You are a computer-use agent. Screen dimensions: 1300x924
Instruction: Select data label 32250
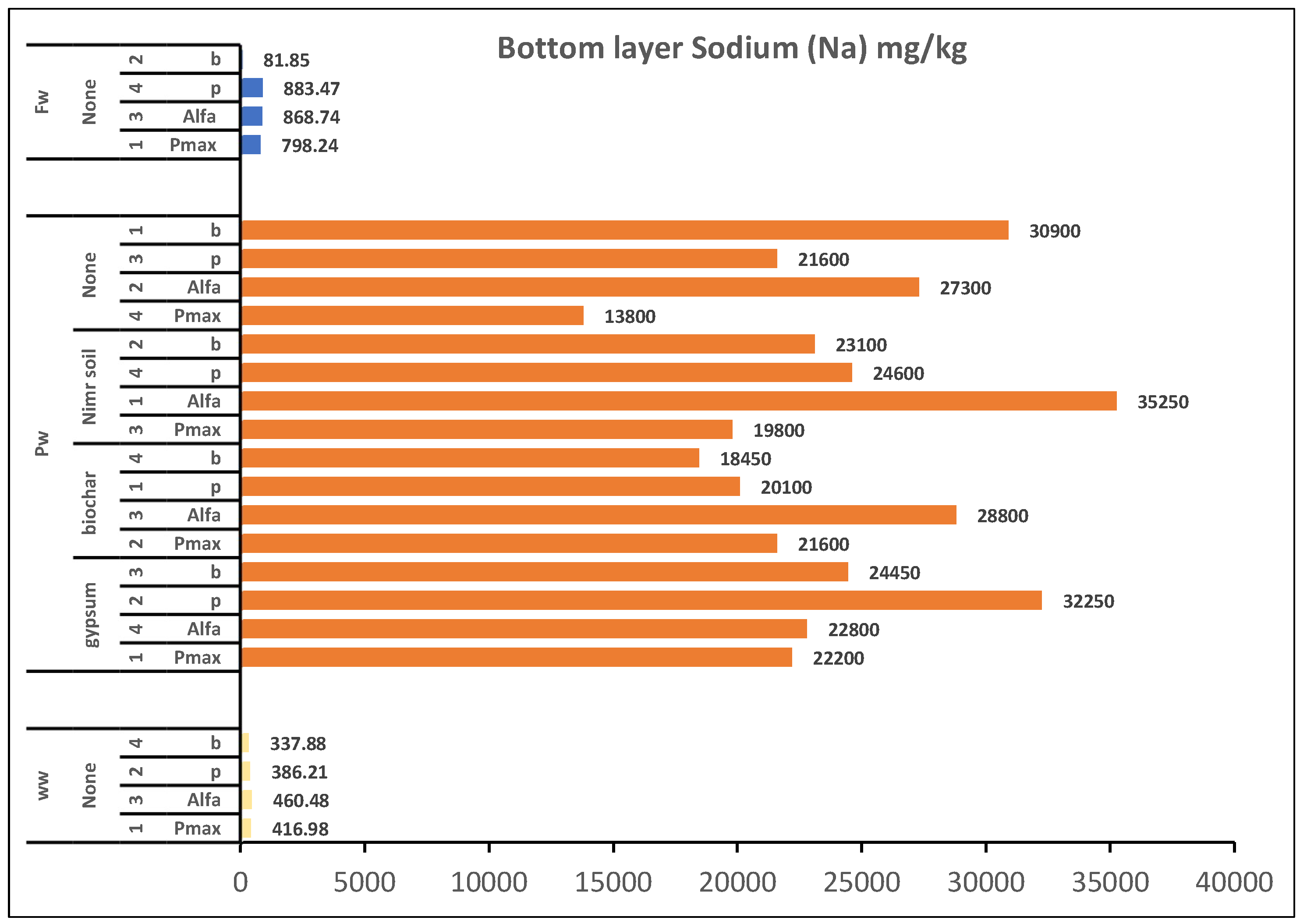pos(1088,602)
